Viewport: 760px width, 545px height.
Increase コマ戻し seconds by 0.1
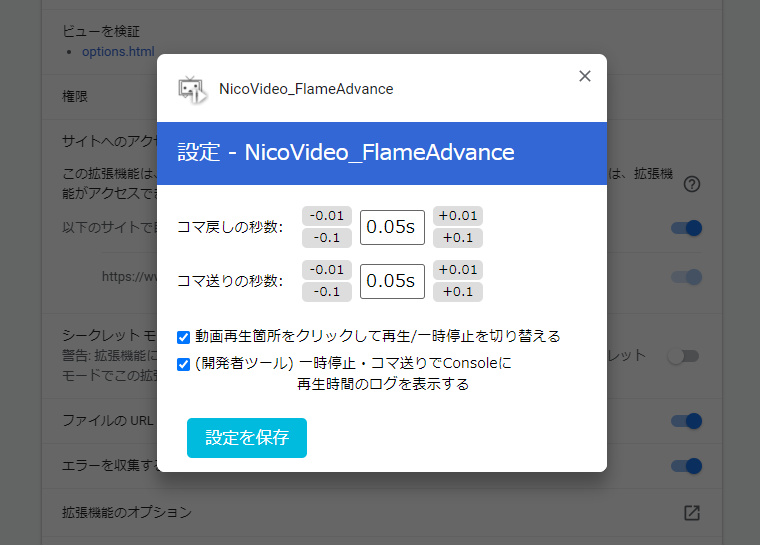458,238
